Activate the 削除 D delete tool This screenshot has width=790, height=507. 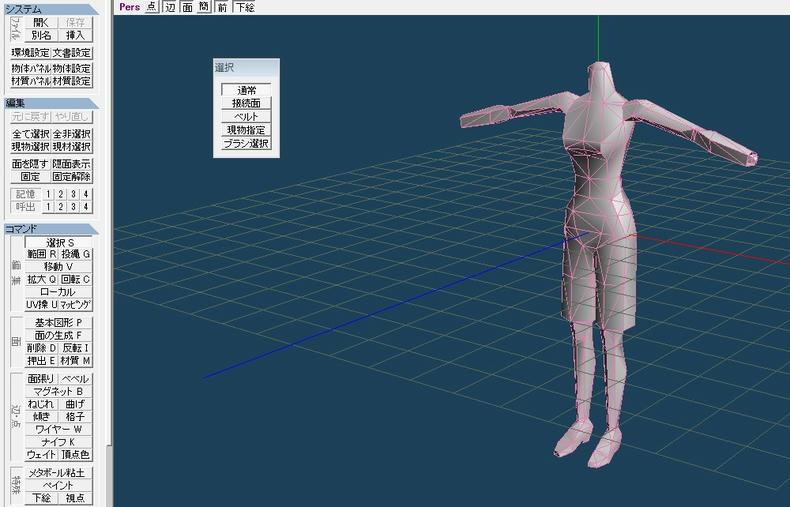pyautogui.click(x=41, y=348)
